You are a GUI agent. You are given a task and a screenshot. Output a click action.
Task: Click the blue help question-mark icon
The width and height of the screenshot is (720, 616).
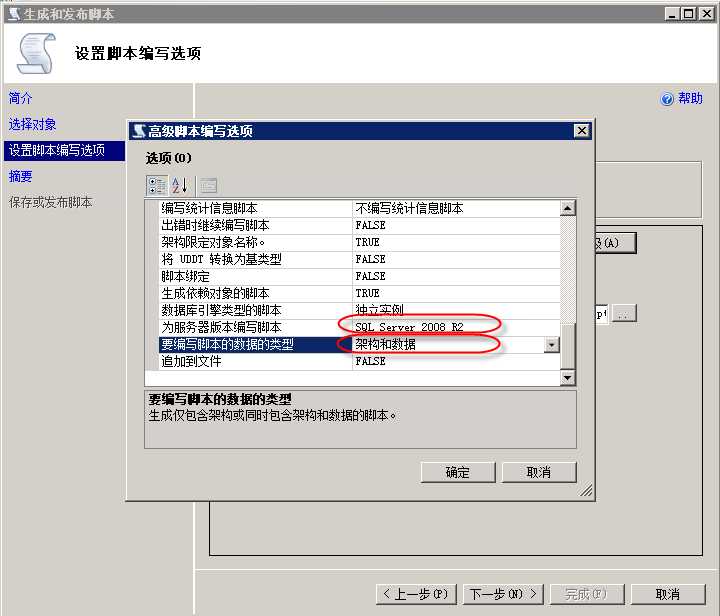tap(667, 98)
